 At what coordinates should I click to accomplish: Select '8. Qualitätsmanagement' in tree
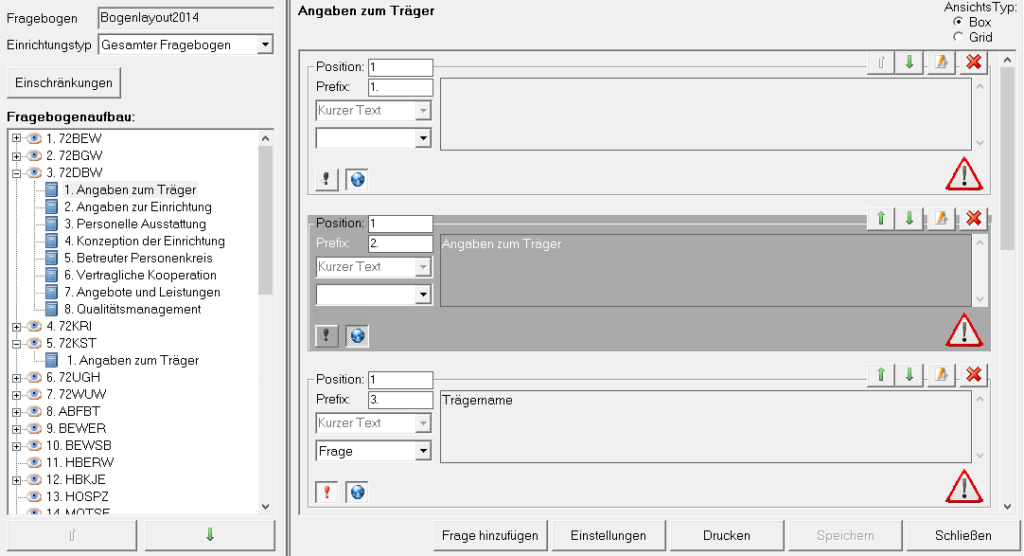[132, 309]
